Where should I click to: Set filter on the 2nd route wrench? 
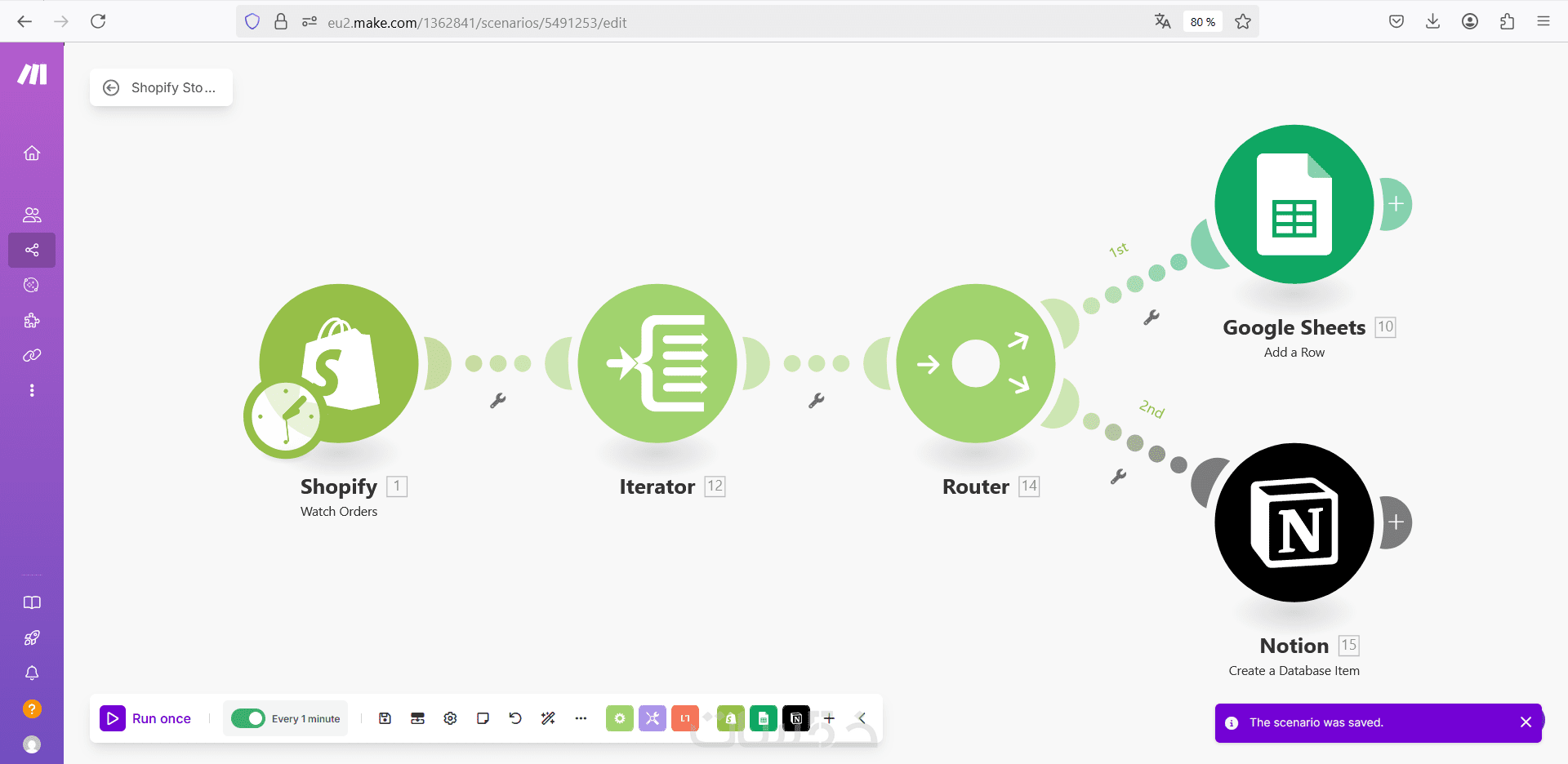(1119, 476)
